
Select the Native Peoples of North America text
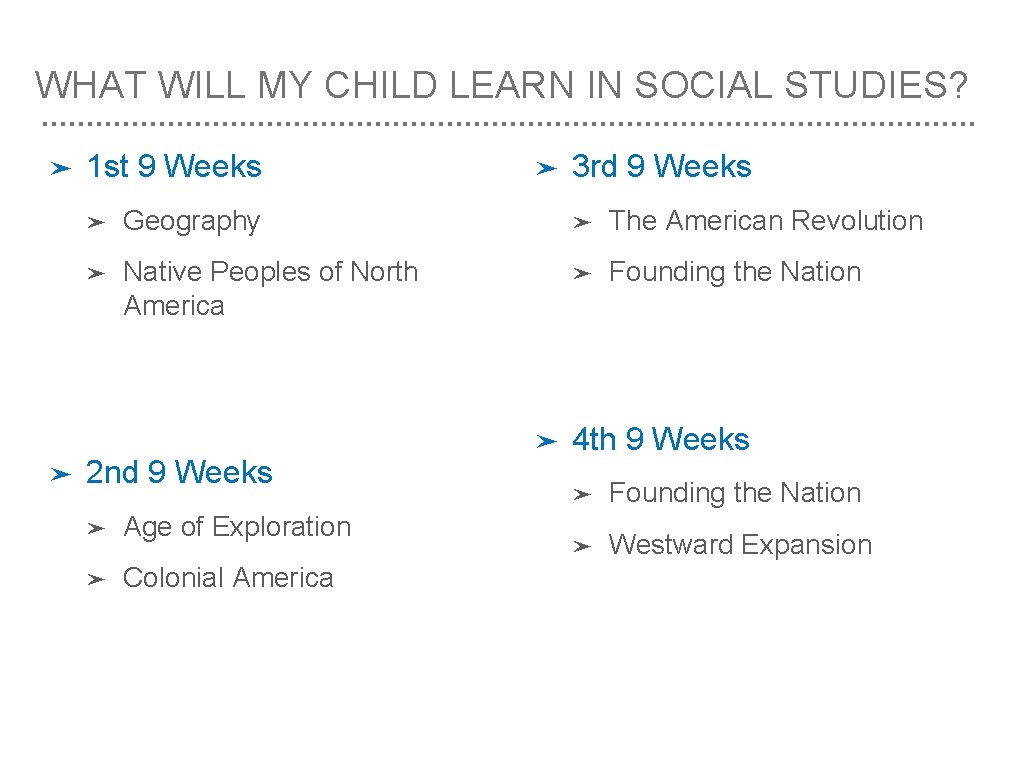(x=270, y=288)
